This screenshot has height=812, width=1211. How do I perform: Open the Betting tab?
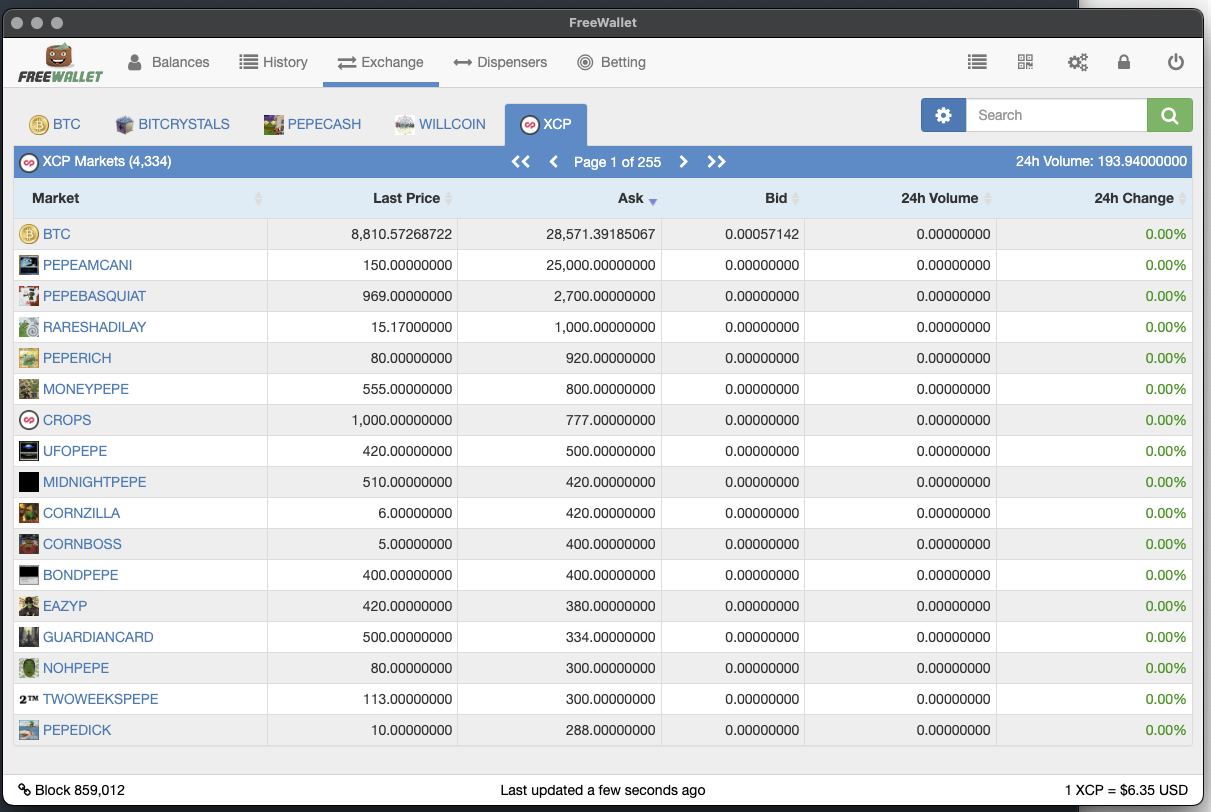pyautogui.click(x=611, y=62)
